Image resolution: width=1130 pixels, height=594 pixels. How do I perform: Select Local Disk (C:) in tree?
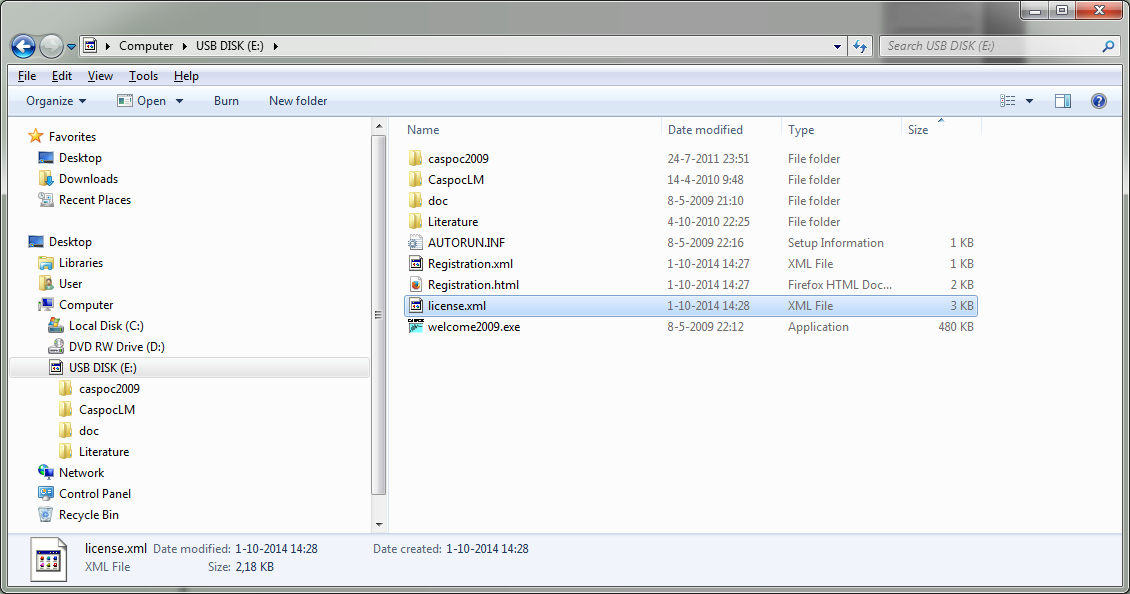(106, 326)
